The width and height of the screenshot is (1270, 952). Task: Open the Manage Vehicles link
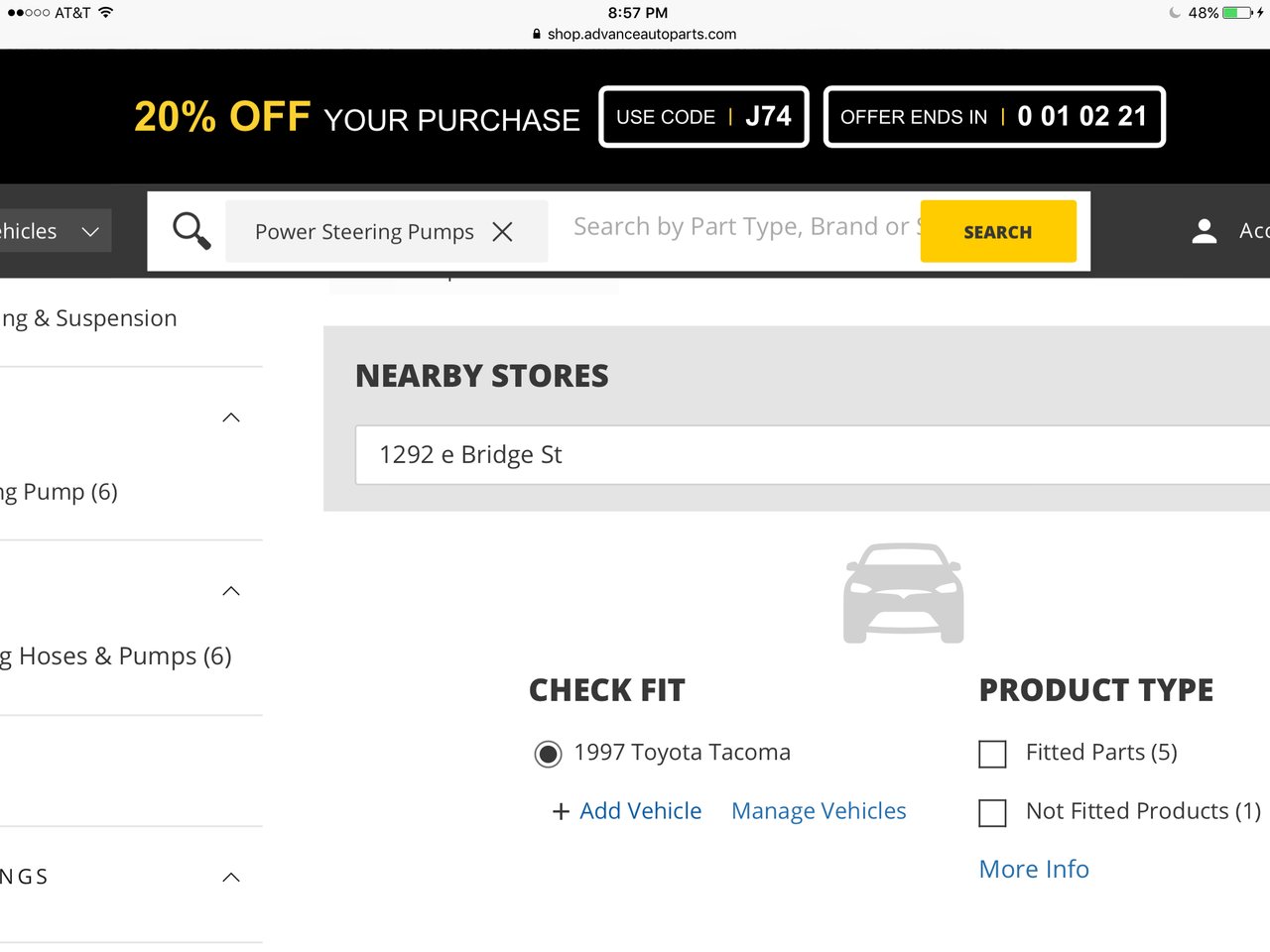819,811
